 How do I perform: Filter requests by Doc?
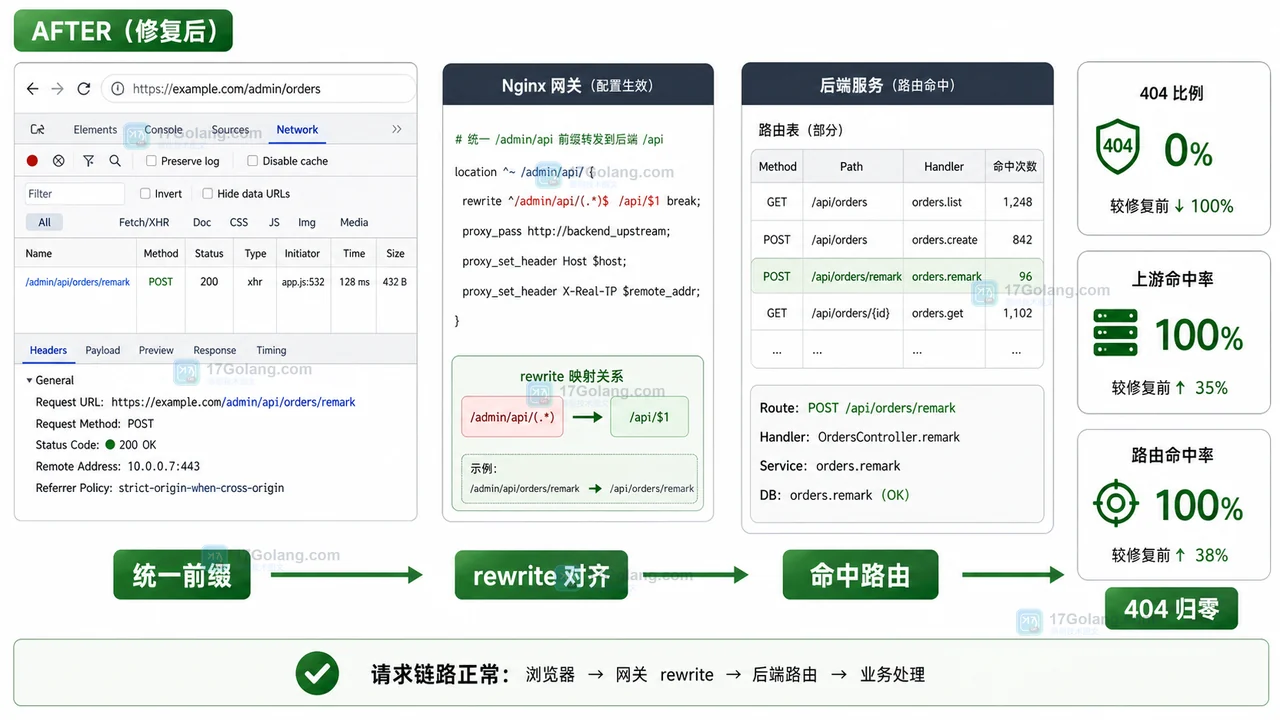coord(202,223)
